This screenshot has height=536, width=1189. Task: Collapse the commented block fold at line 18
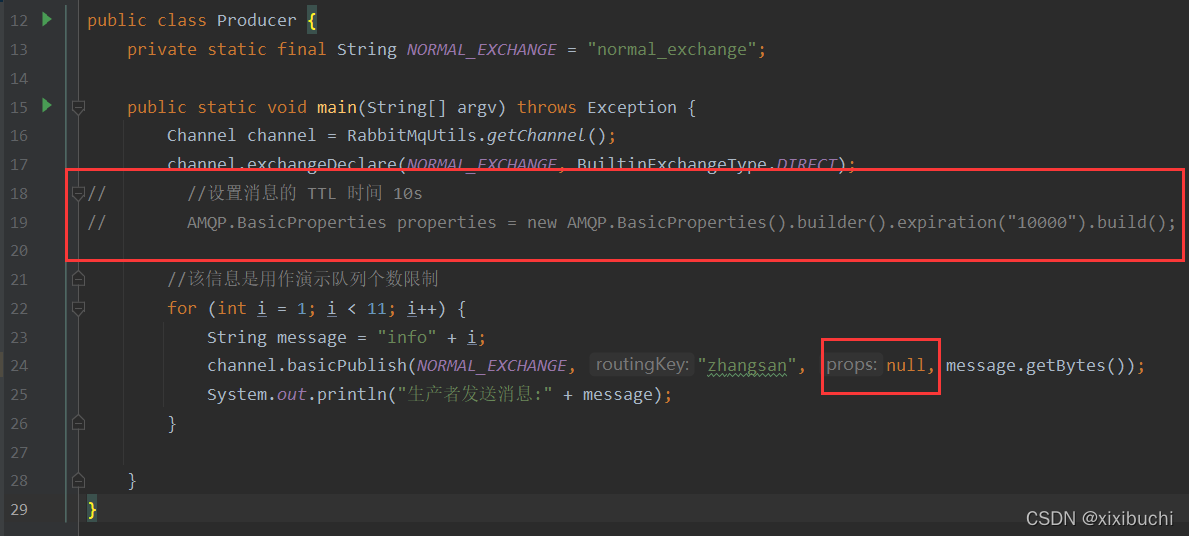coord(77,194)
